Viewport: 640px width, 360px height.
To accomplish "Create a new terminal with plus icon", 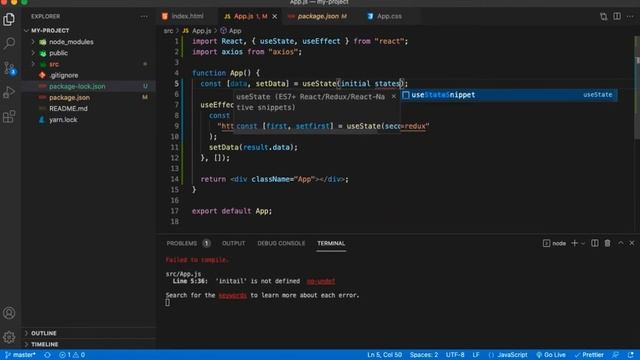I will 574,243.
